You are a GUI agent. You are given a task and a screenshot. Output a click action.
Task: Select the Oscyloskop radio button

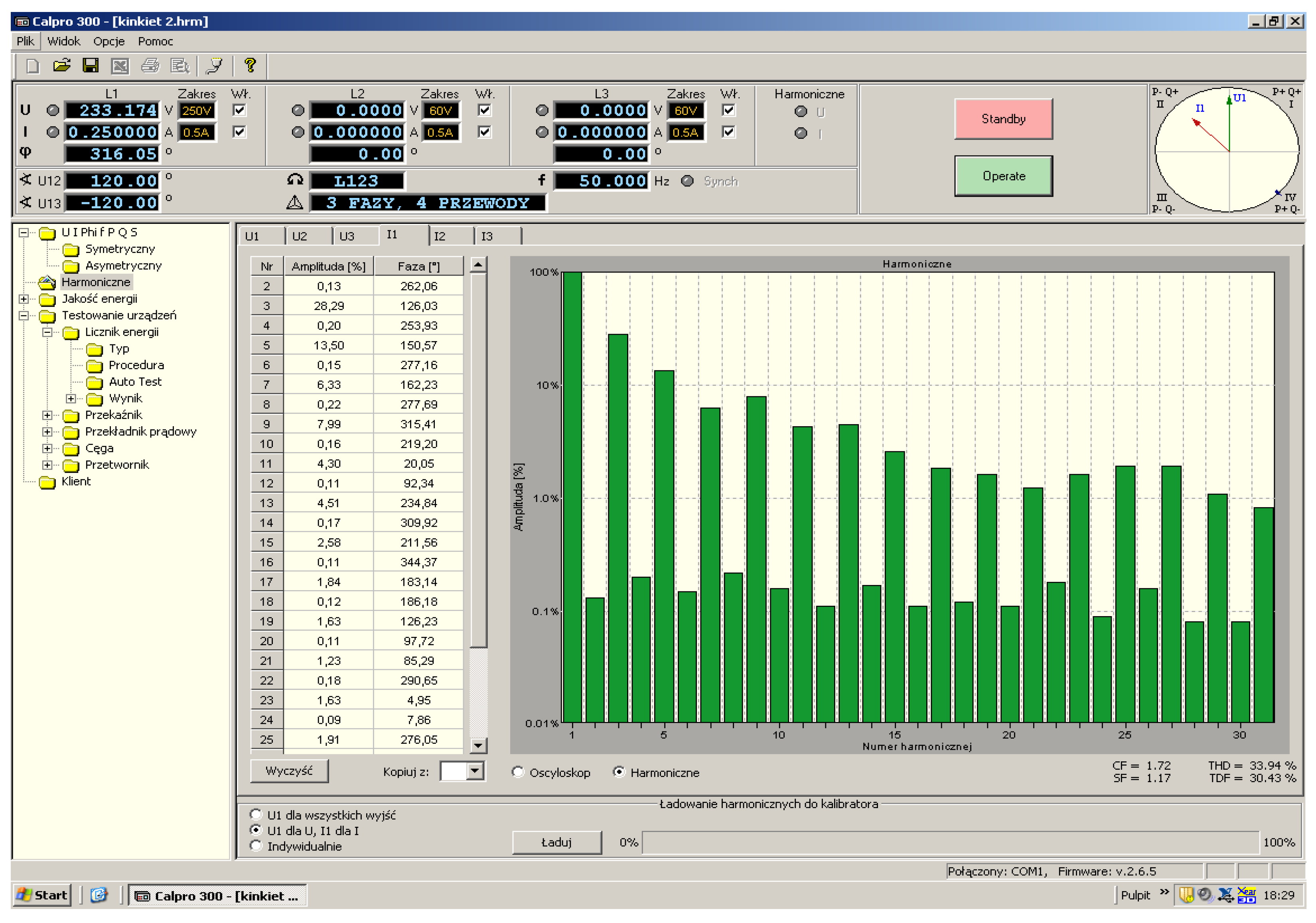517,772
